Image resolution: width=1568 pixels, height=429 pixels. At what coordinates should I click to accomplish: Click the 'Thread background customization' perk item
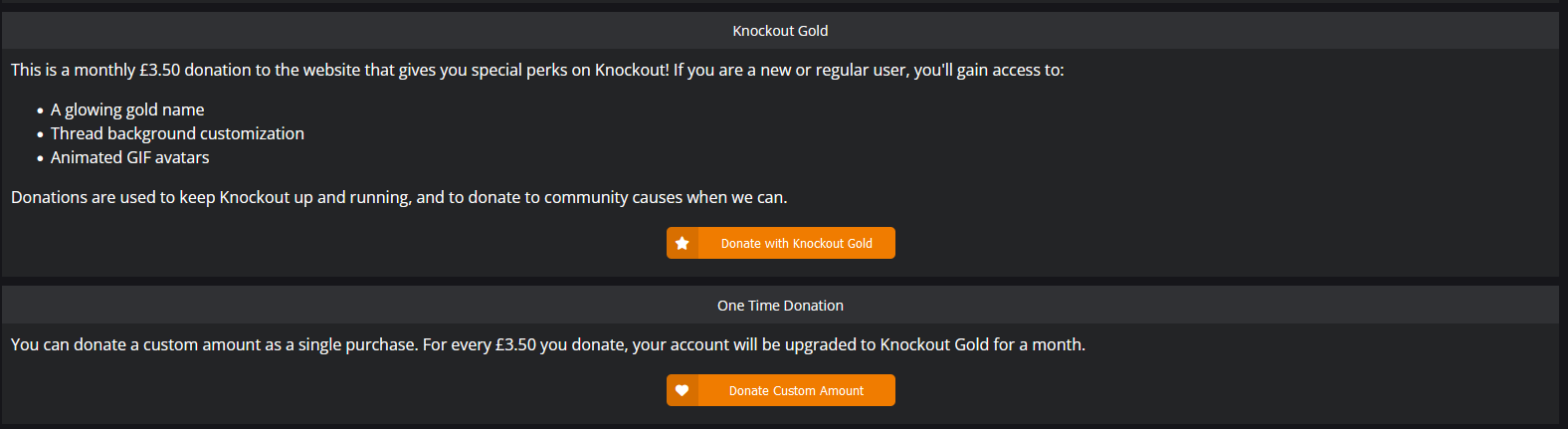[x=177, y=133]
